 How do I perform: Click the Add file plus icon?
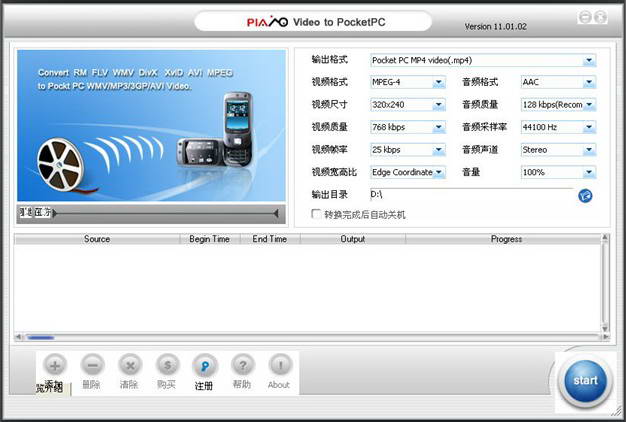(x=55, y=365)
